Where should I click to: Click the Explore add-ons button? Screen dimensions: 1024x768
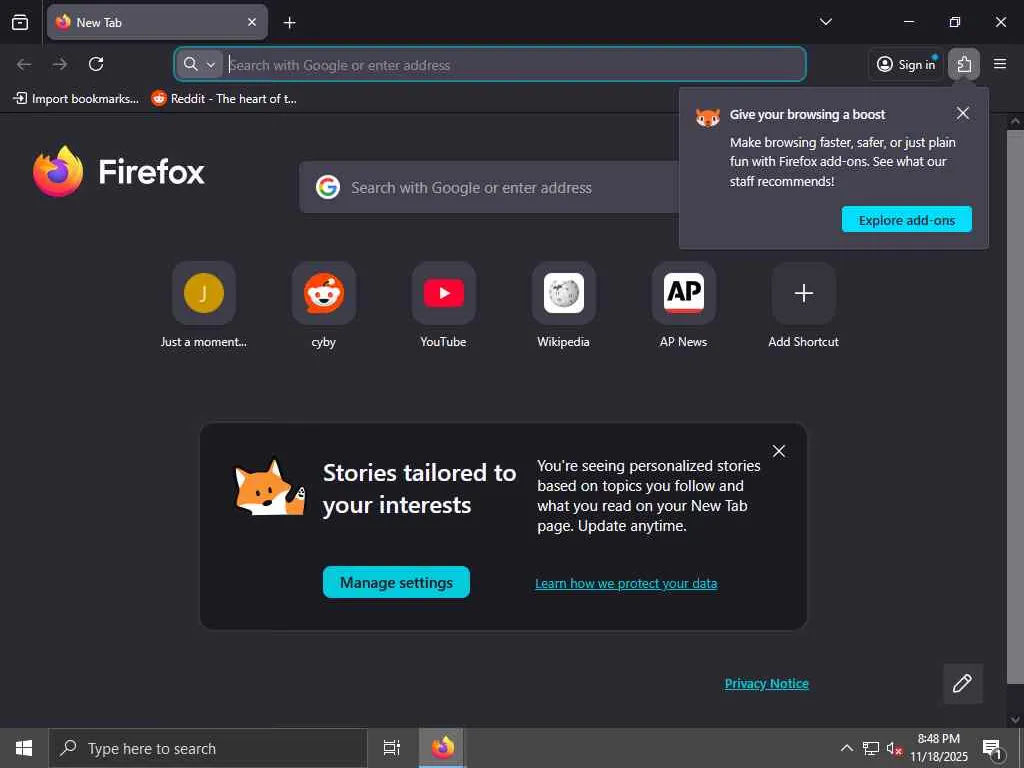coord(906,220)
